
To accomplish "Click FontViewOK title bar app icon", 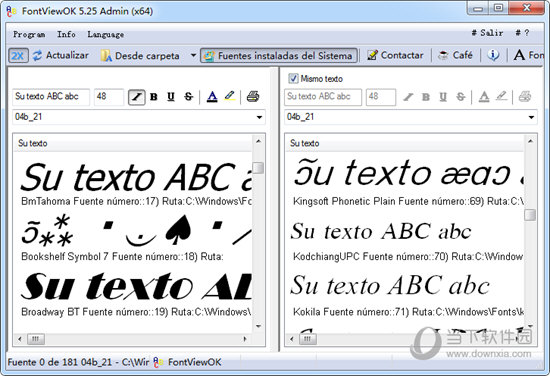I will tap(12, 11).
